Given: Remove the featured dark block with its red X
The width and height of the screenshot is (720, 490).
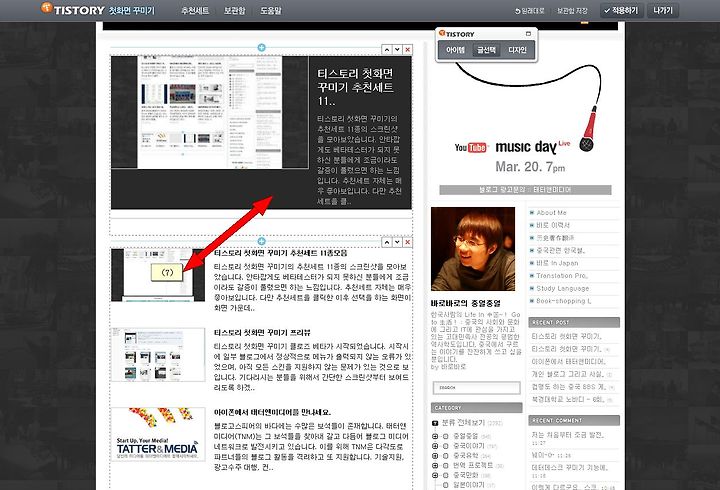Looking at the screenshot, I should 407,50.
